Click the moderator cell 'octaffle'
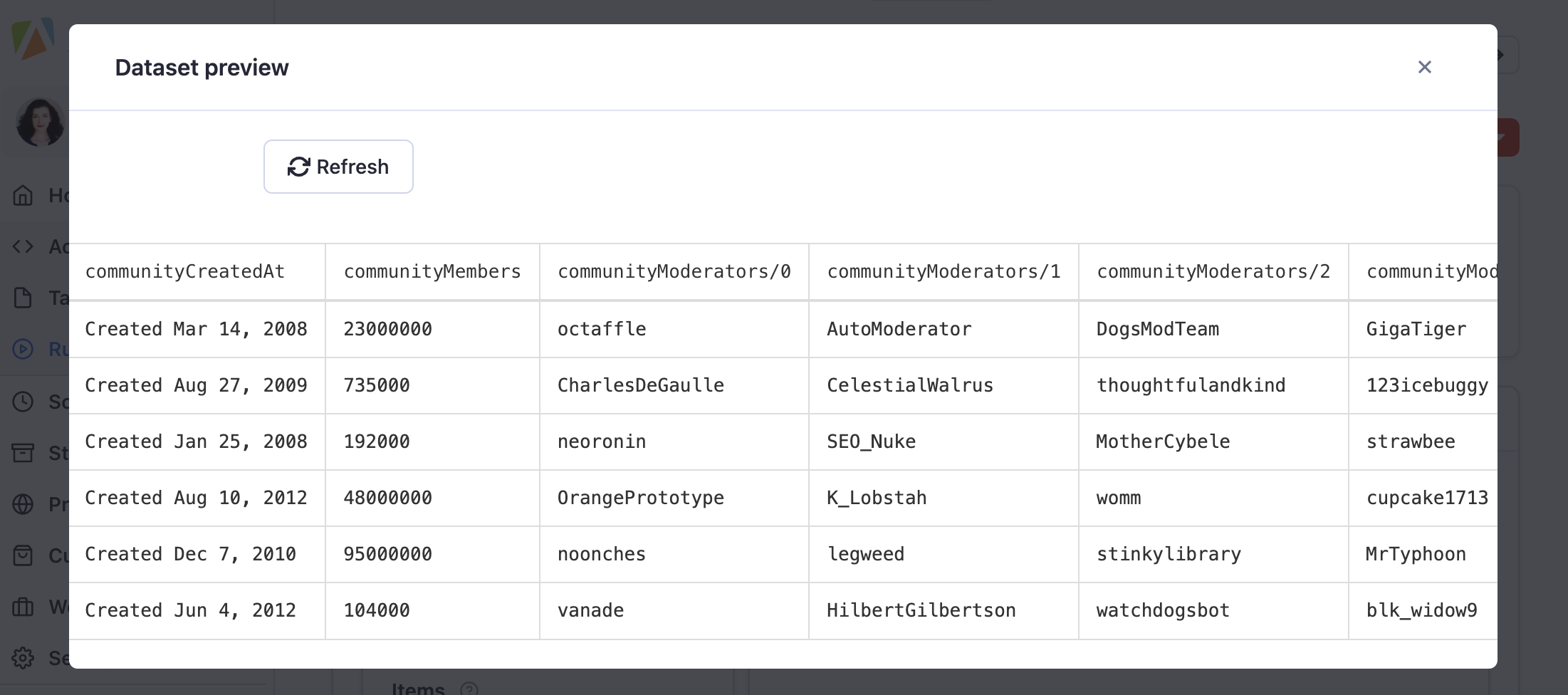The width and height of the screenshot is (1568, 695). pos(674,329)
